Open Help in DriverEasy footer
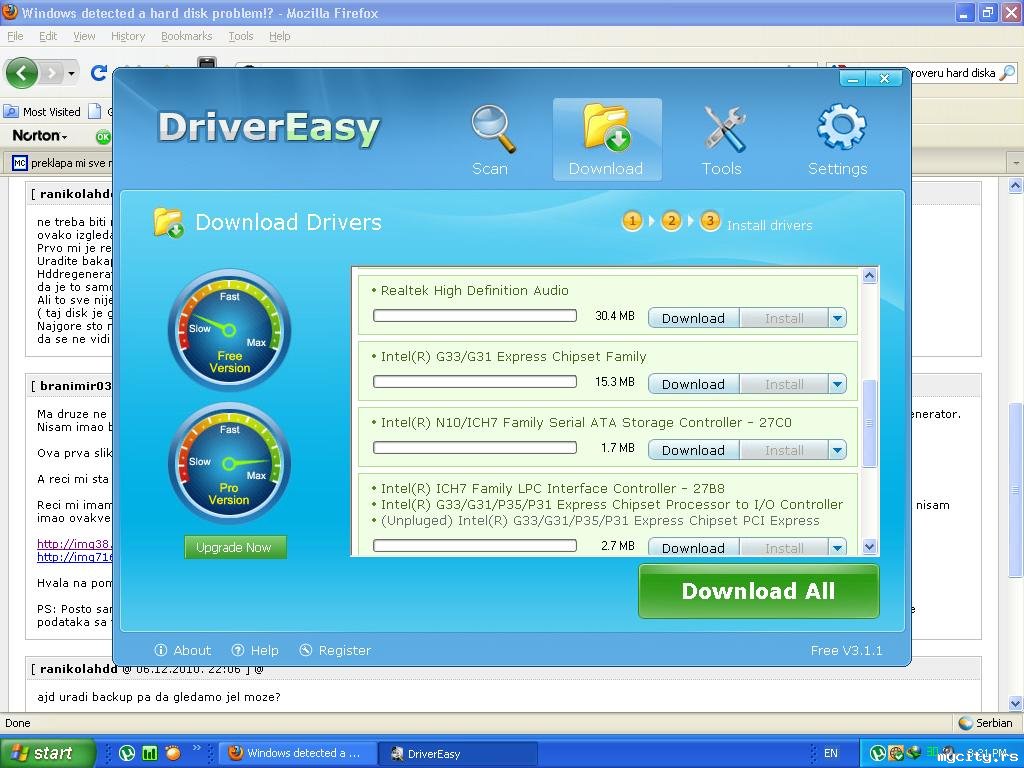 [x=255, y=650]
